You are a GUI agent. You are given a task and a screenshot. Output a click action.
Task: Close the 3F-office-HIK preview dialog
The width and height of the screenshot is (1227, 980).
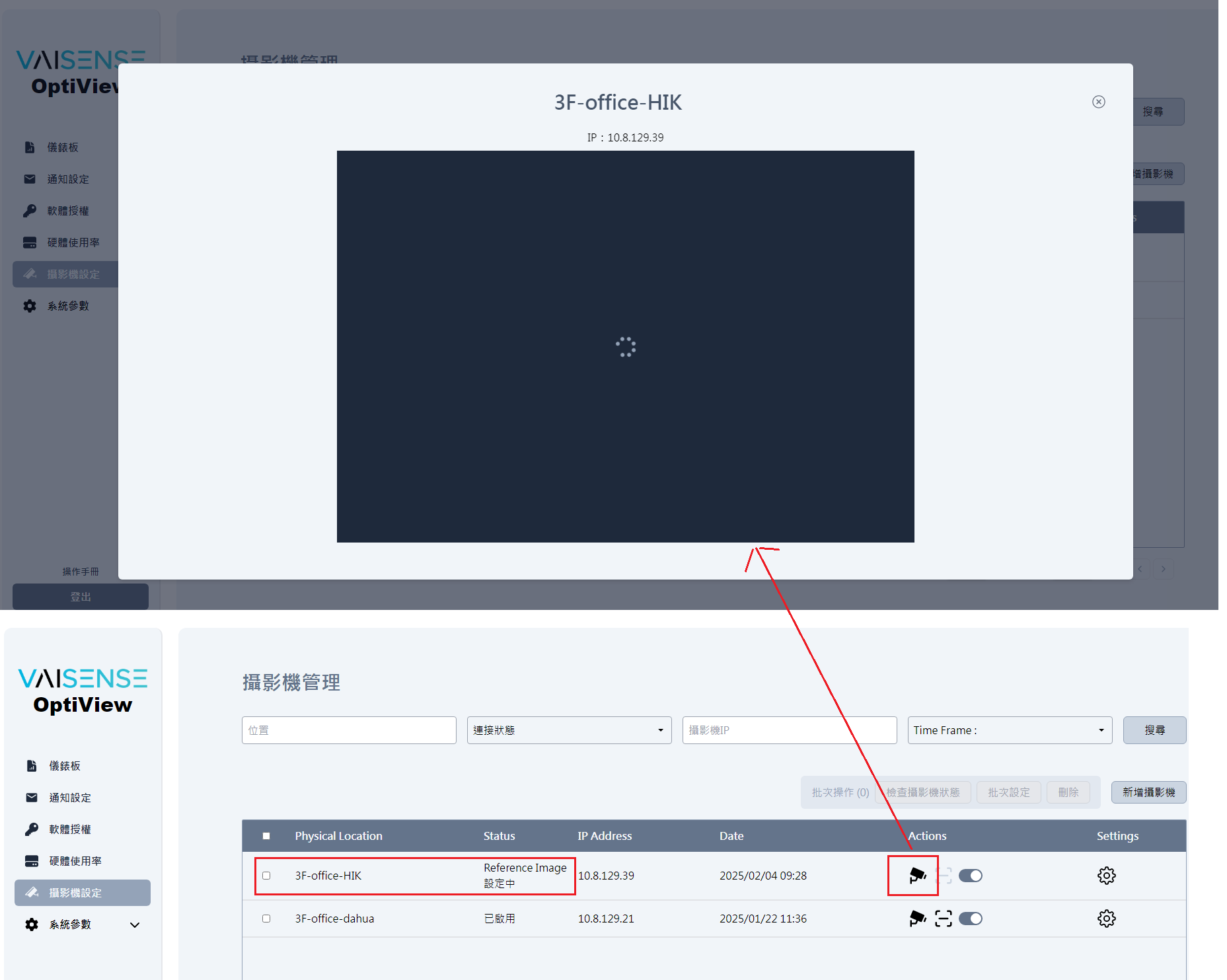[x=1098, y=102]
